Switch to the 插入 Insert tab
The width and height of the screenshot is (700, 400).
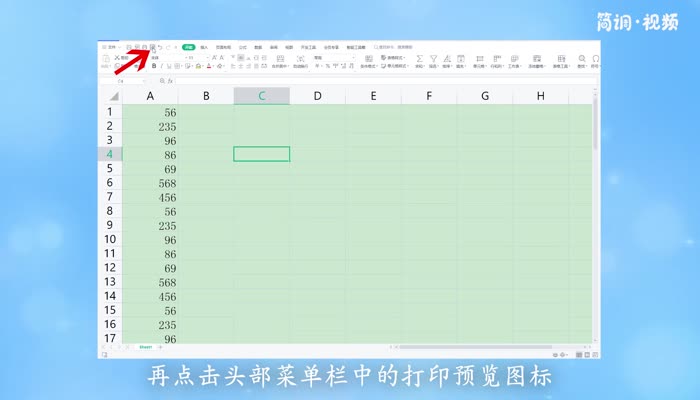tap(205, 47)
